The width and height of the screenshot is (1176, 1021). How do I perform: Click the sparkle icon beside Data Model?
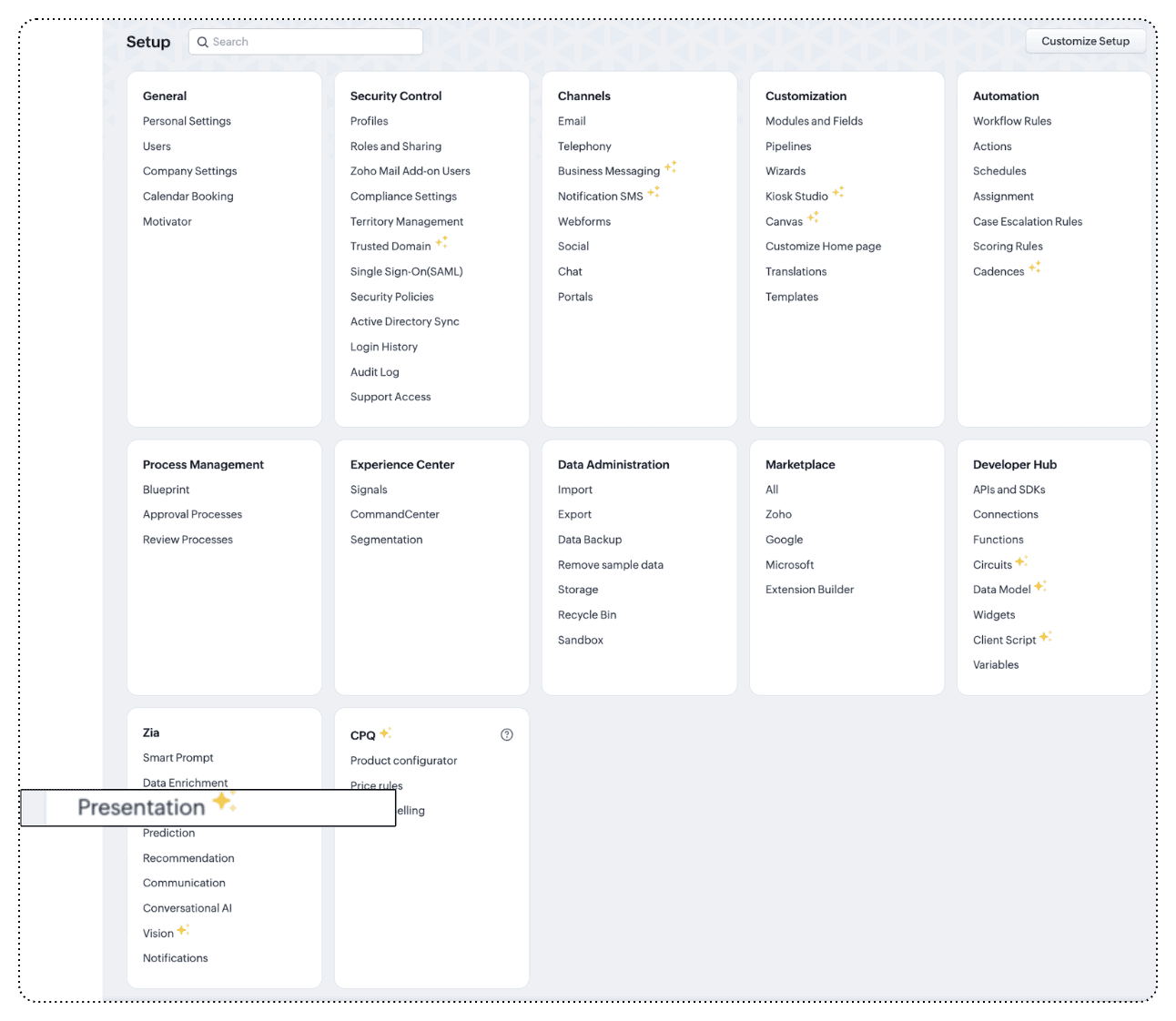tap(1040, 587)
